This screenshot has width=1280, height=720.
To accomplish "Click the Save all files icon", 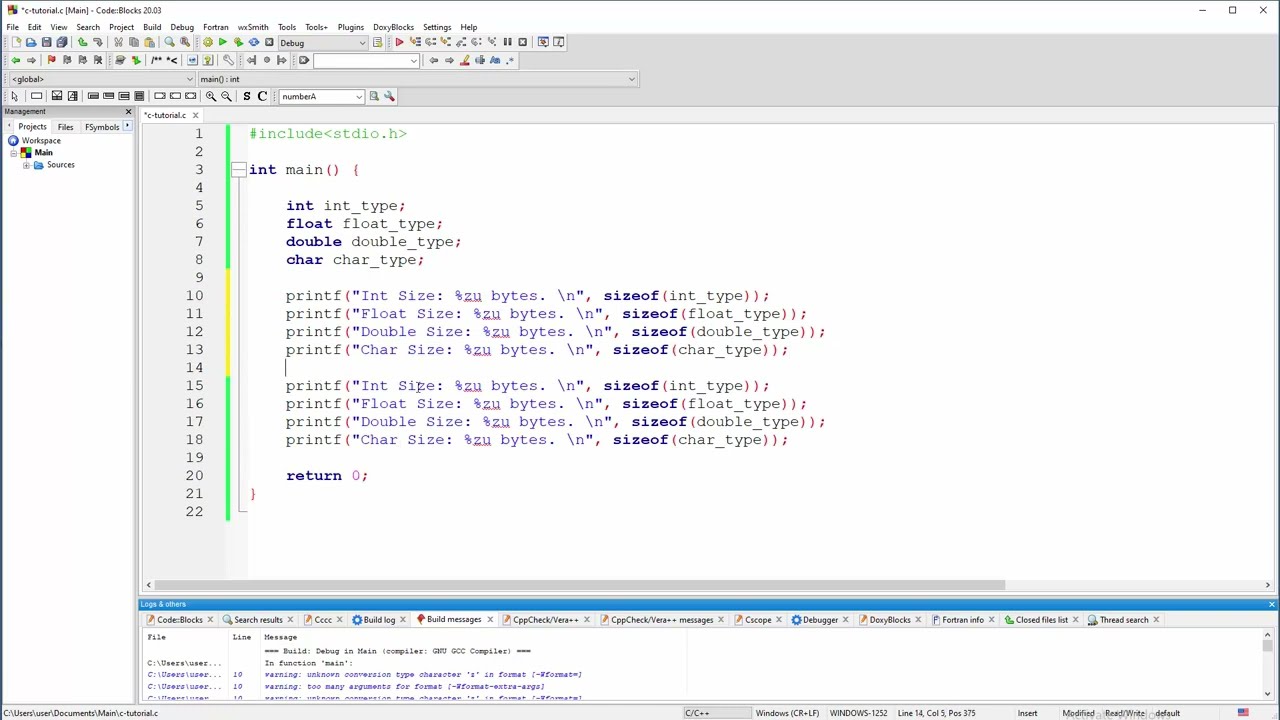I will click(62, 42).
